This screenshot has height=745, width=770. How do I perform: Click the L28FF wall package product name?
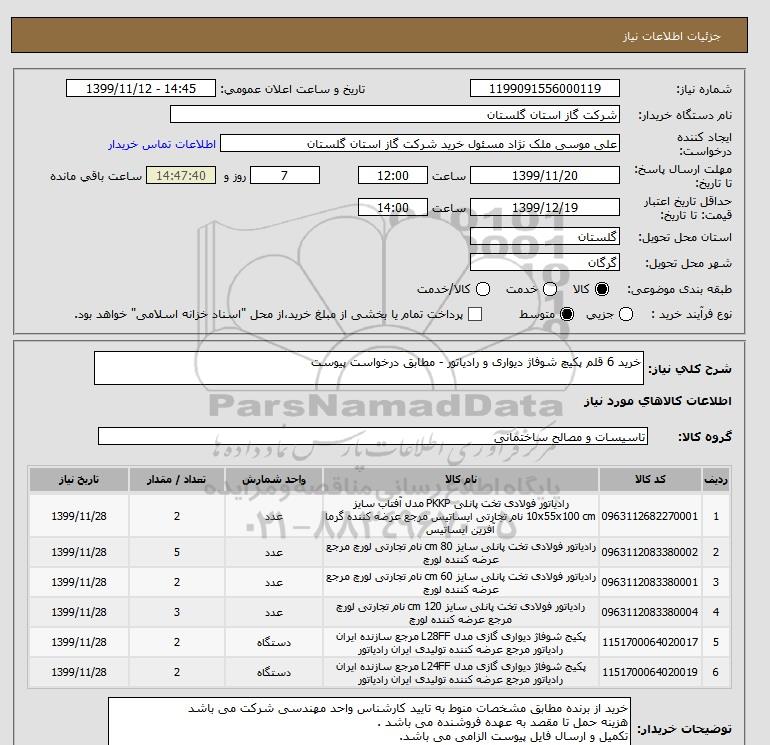click(461, 643)
